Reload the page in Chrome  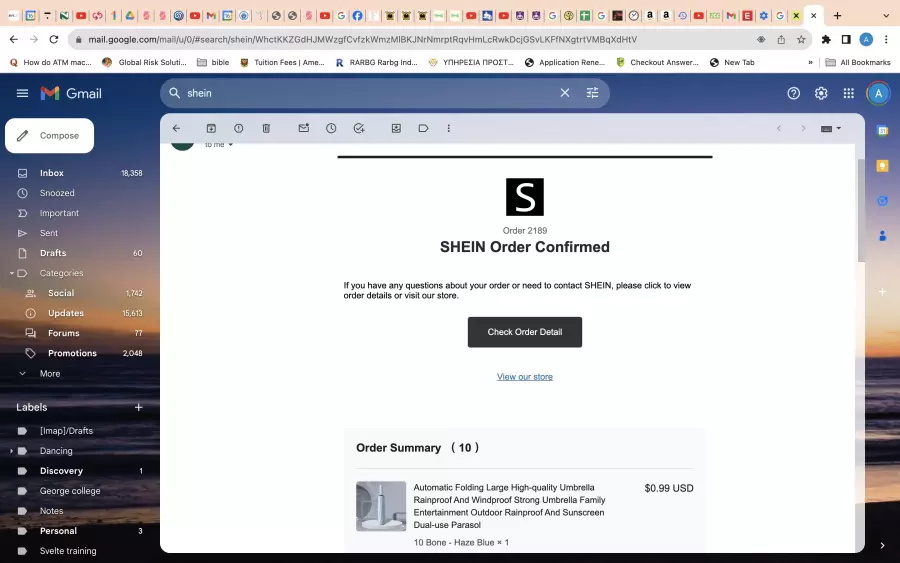(54, 39)
